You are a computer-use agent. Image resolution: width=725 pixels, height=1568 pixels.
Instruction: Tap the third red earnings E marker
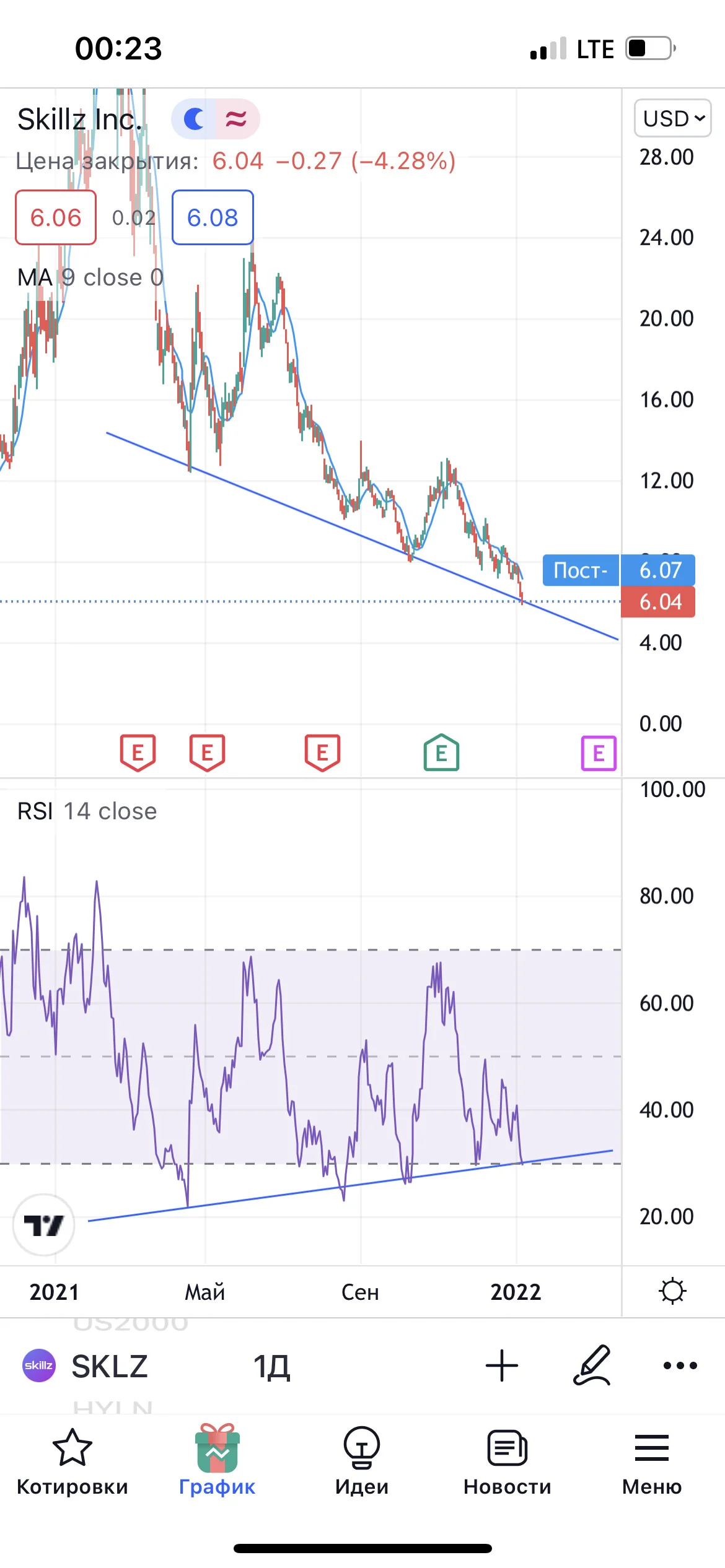322,753
